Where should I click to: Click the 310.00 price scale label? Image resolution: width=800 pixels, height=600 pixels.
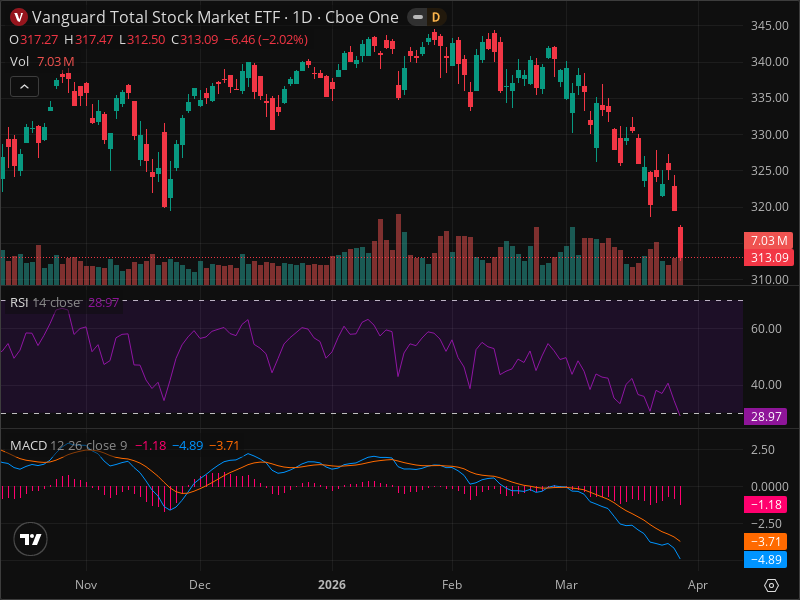(x=769, y=279)
